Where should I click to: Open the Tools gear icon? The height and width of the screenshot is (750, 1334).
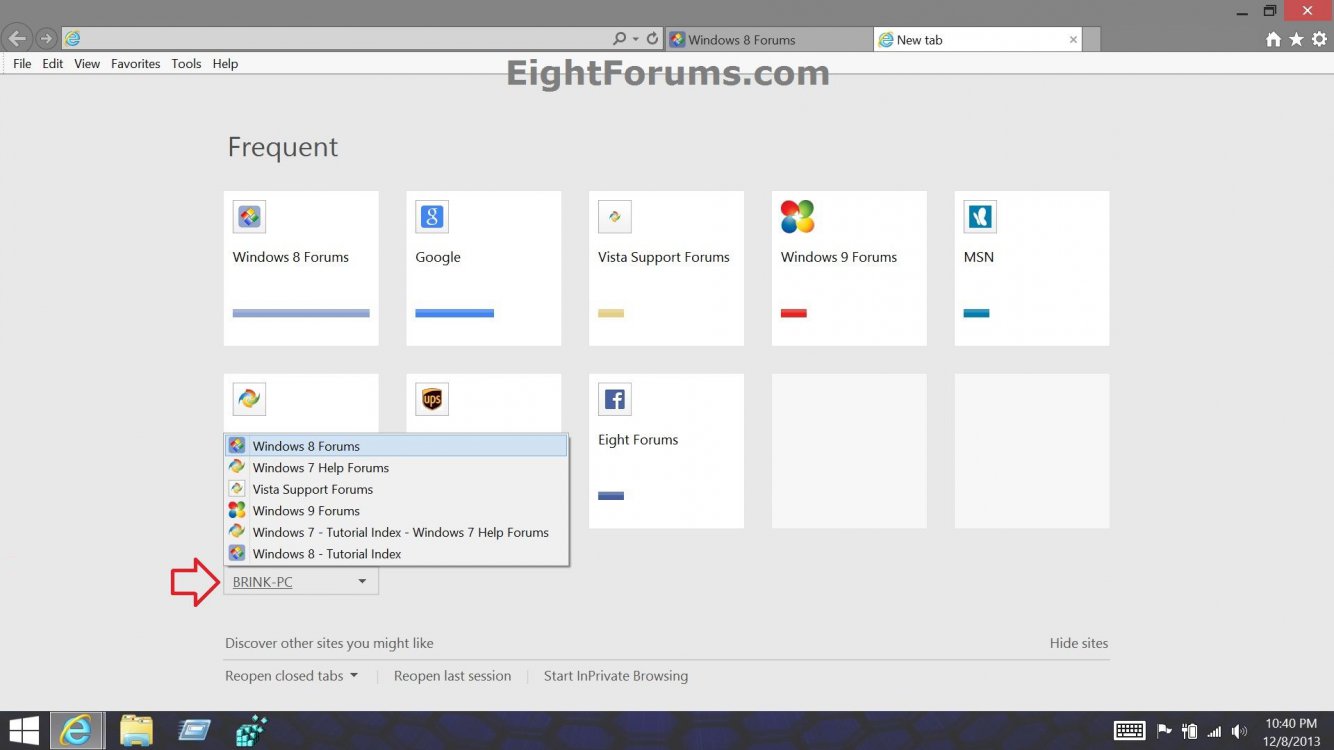[x=1319, y=39]
